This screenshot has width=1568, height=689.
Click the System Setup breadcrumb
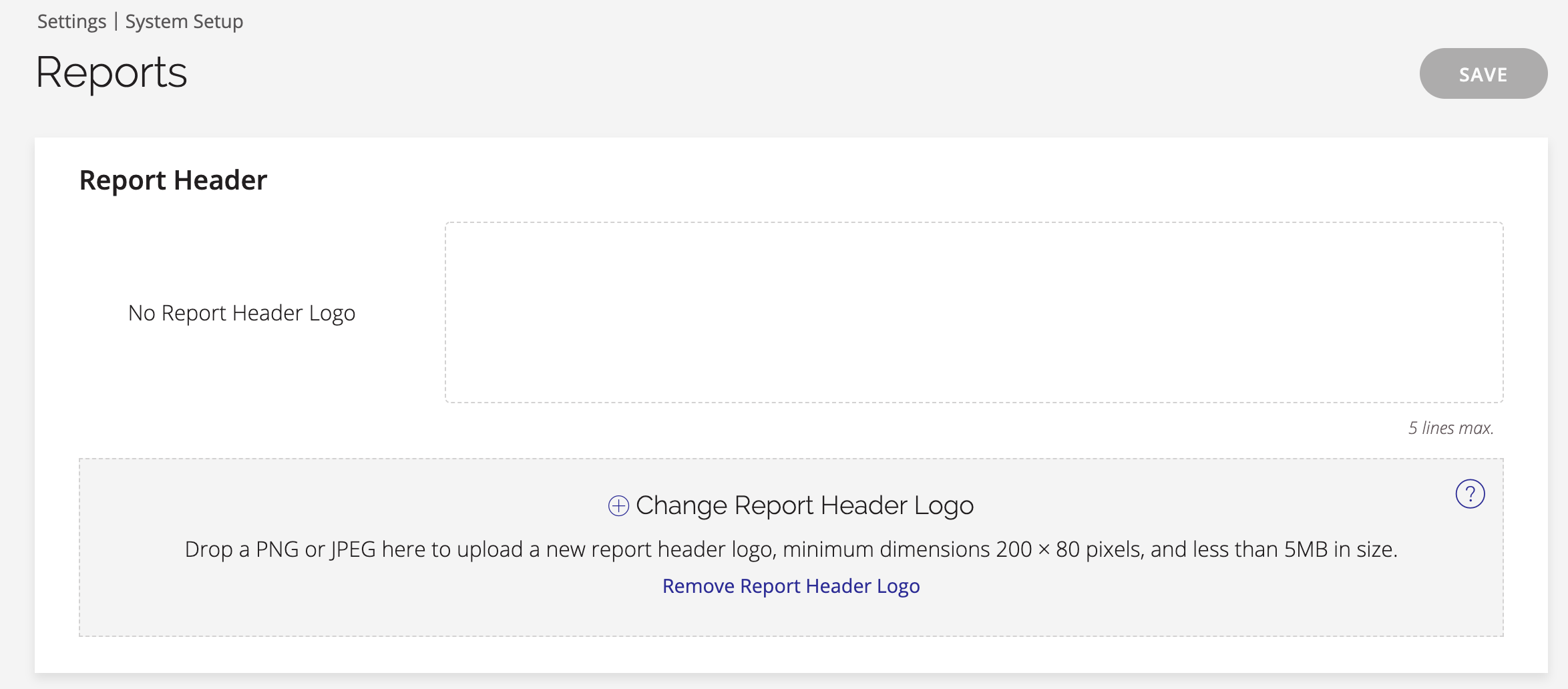[184, 21]
